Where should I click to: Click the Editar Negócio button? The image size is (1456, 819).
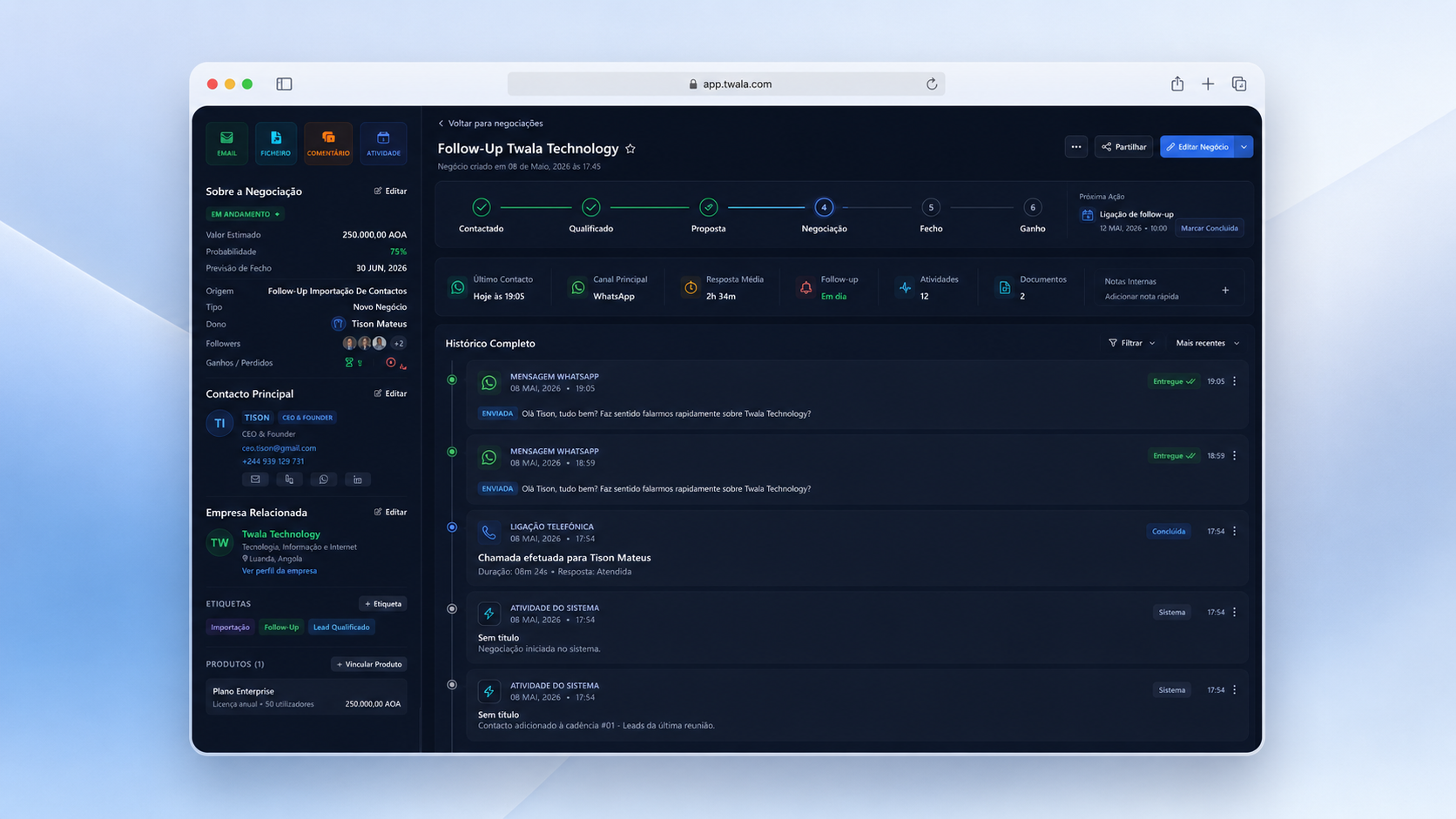coord(1197,147)
